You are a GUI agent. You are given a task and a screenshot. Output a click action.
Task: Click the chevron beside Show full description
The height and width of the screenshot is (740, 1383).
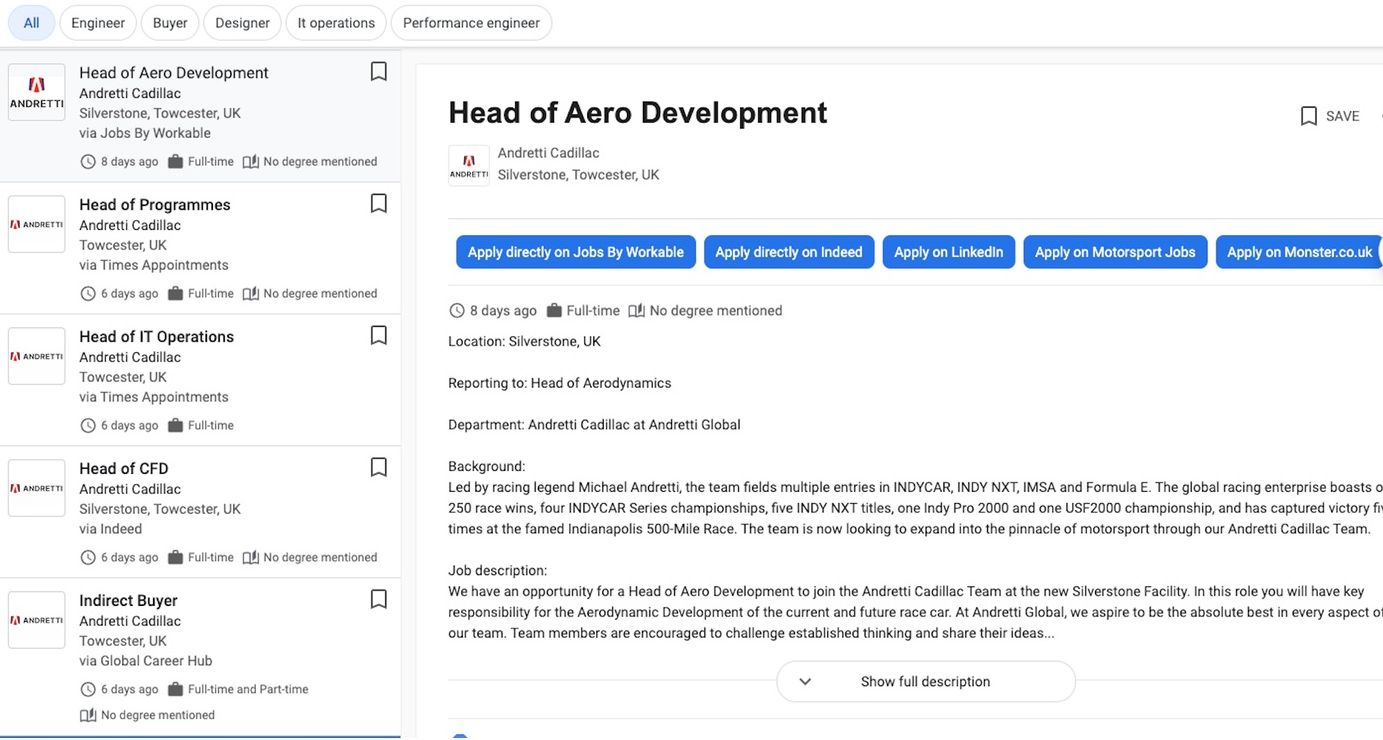tap(805, 682)
